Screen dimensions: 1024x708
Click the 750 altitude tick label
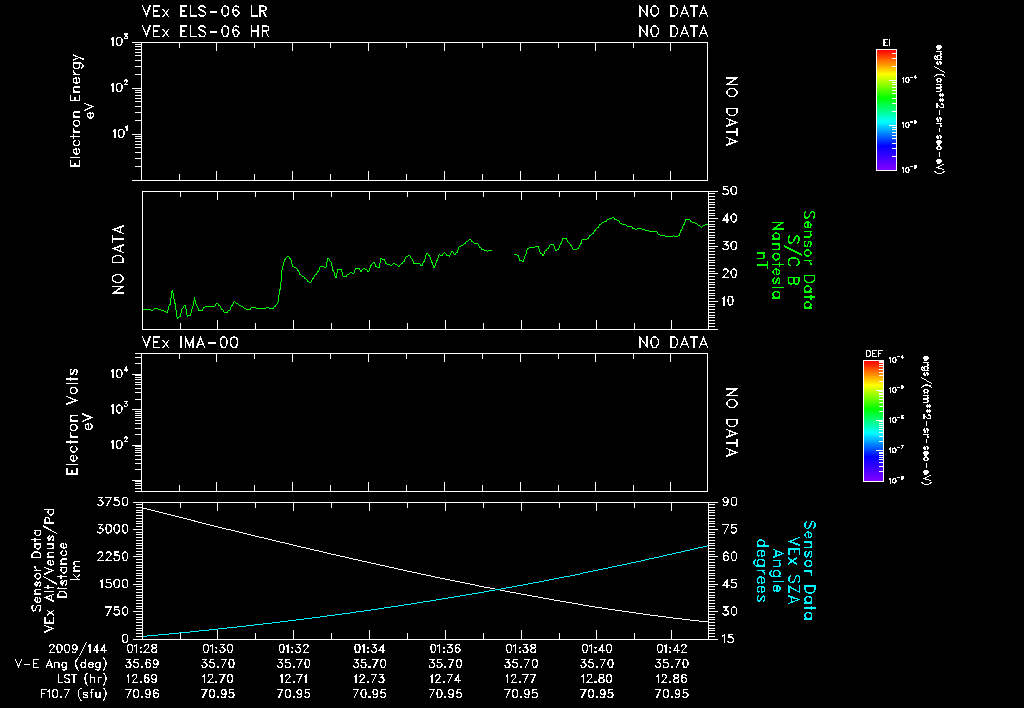(x=116, y=611)
